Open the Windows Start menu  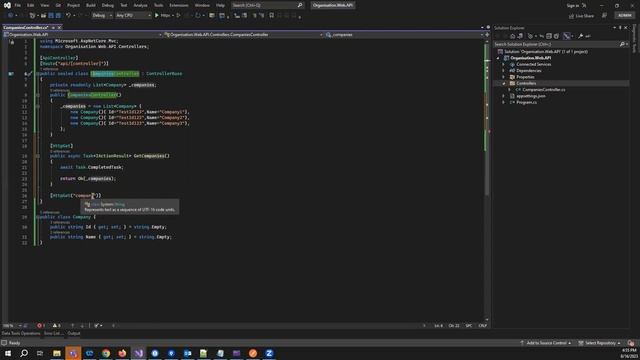(8, 353)
